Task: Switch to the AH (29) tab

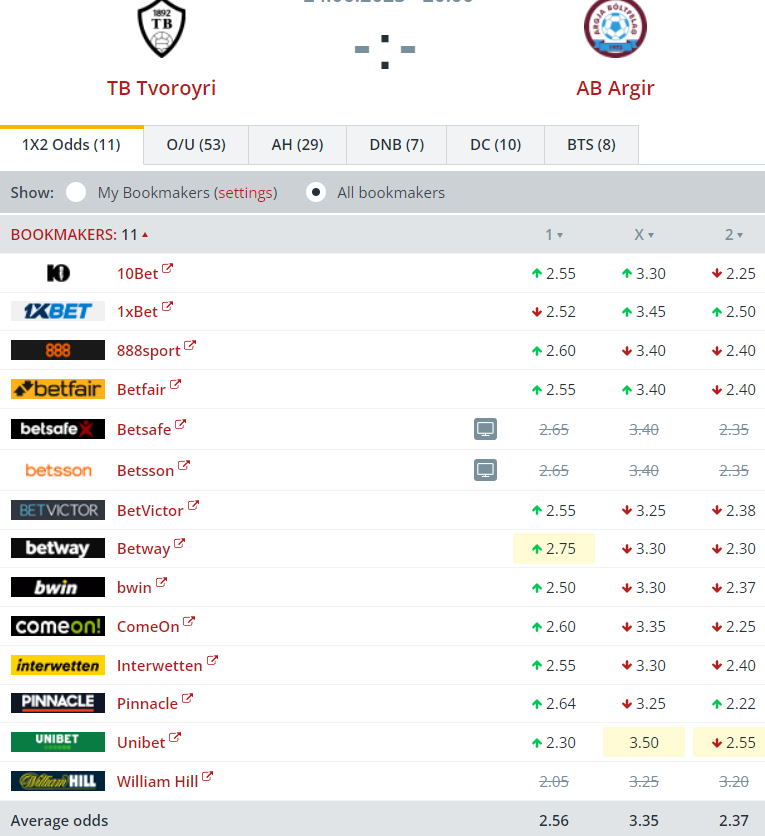Action: click(297, 145)
